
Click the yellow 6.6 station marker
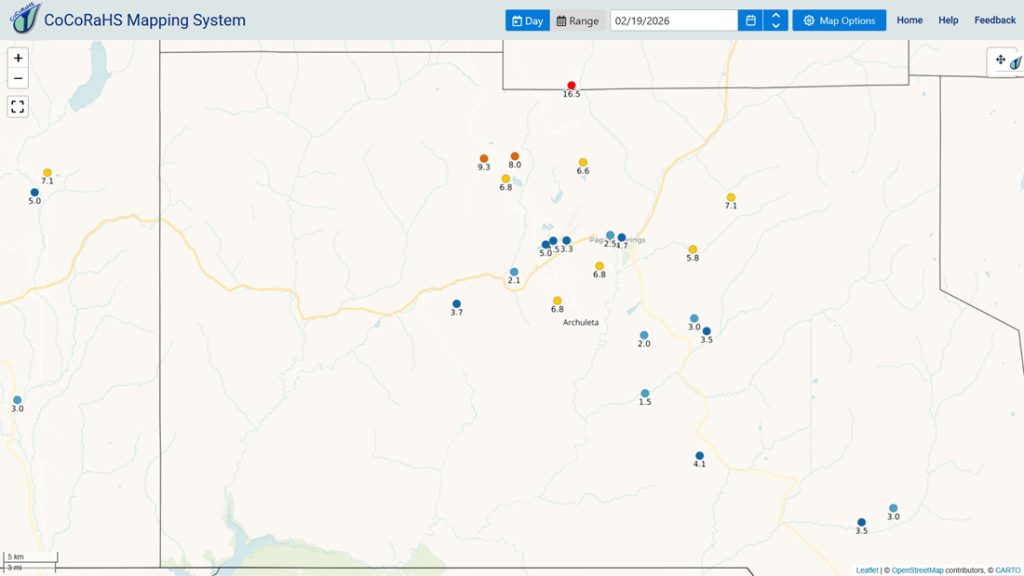click(x=583, y=163)
